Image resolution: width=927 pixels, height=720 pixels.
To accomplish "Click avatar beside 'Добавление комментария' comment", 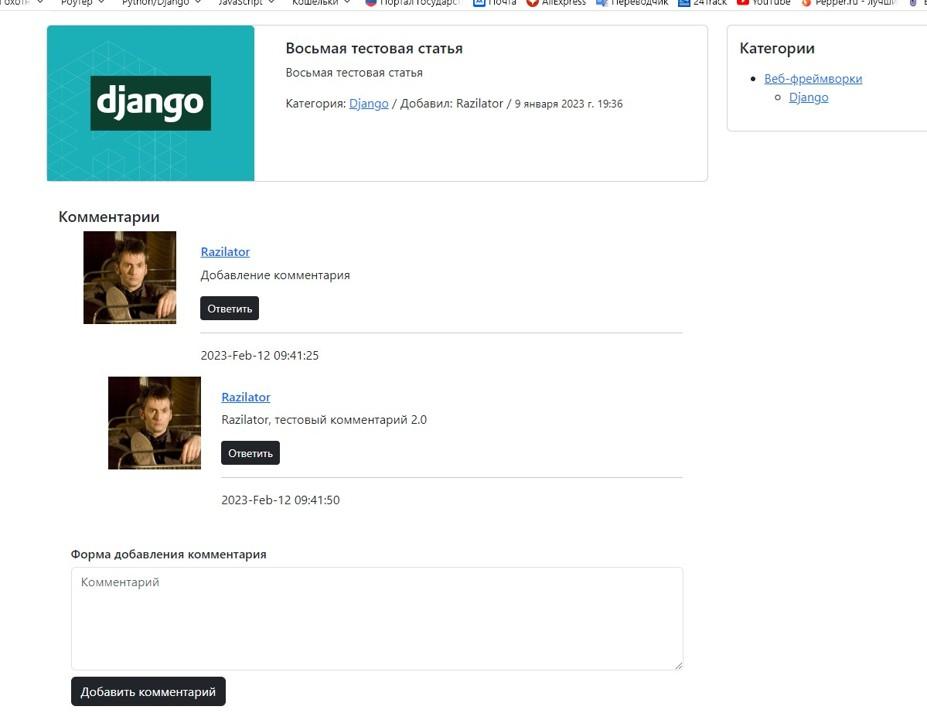I will point(129,277).
